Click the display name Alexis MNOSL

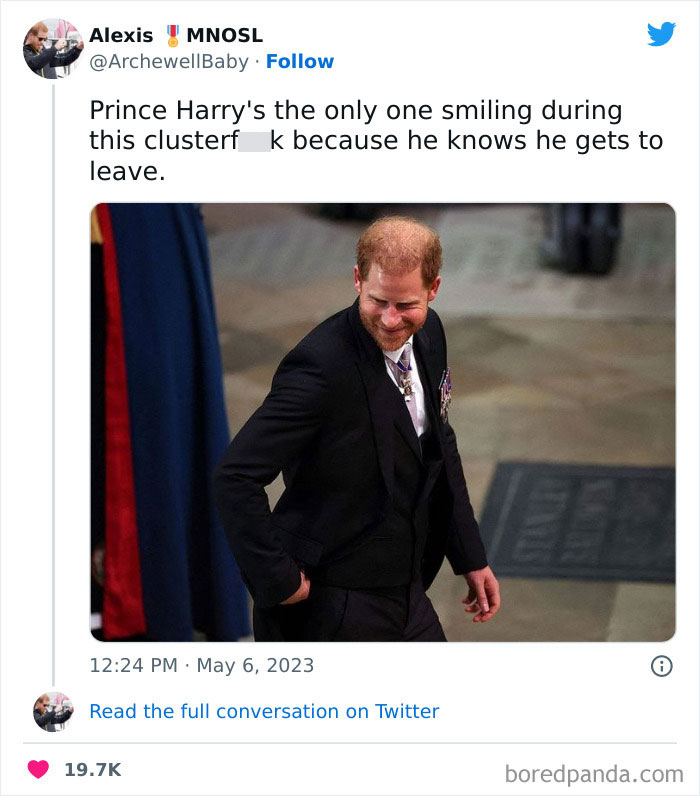point(176,35)
